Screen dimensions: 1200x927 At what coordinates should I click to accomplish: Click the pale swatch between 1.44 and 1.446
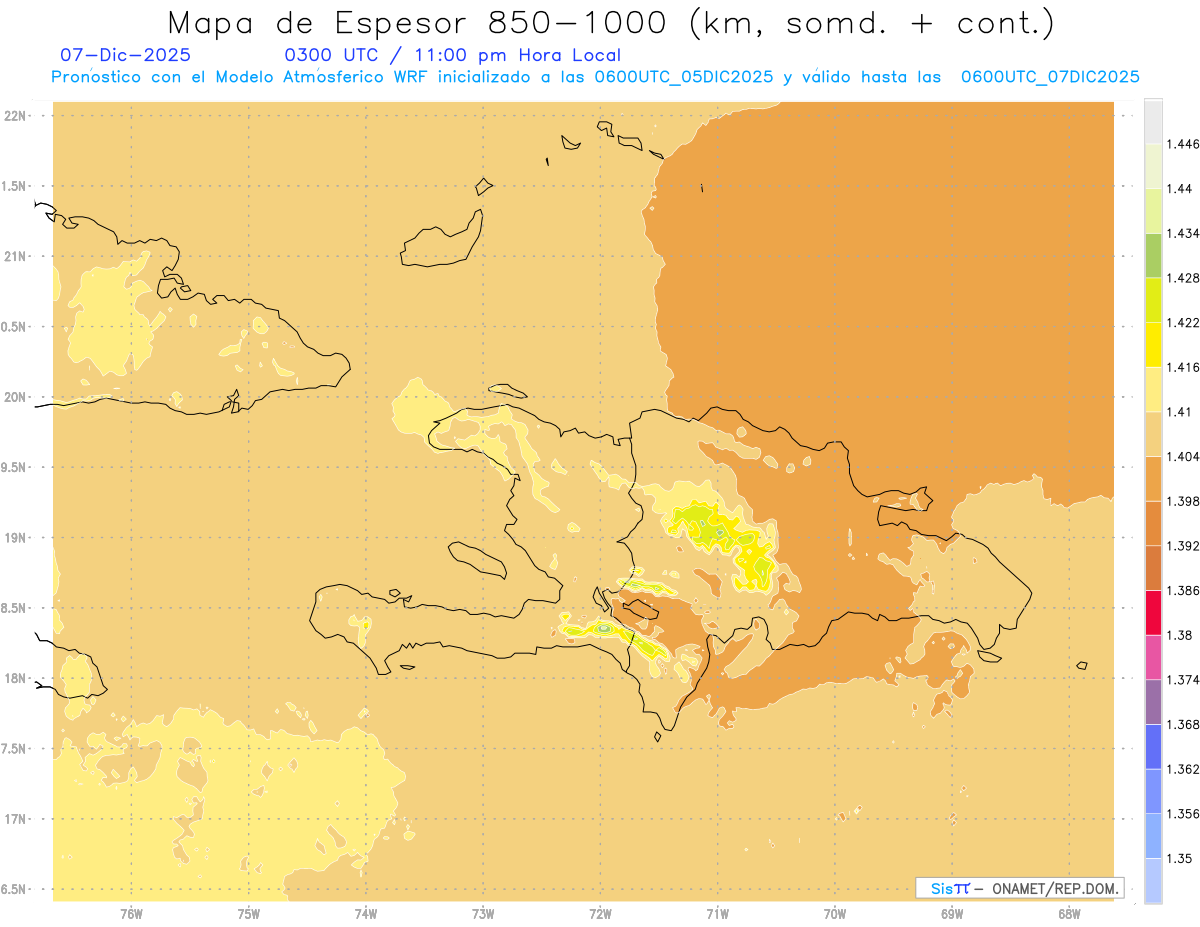pyautogui.click(x=1153, y=166)
